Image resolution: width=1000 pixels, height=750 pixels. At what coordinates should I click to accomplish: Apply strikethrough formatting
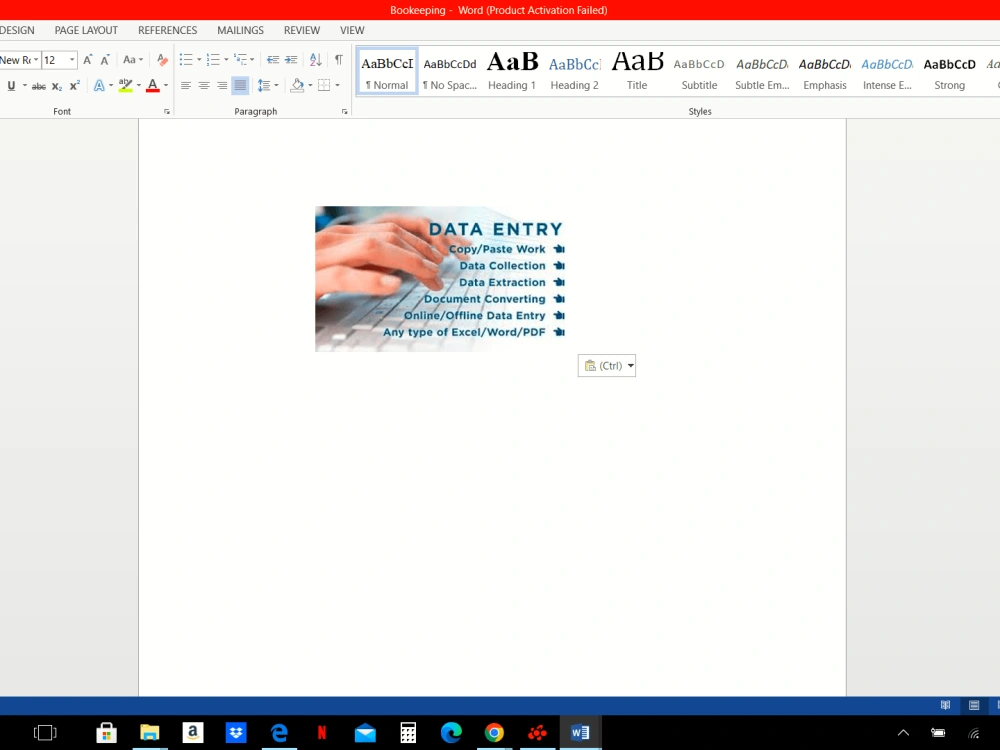39,85
